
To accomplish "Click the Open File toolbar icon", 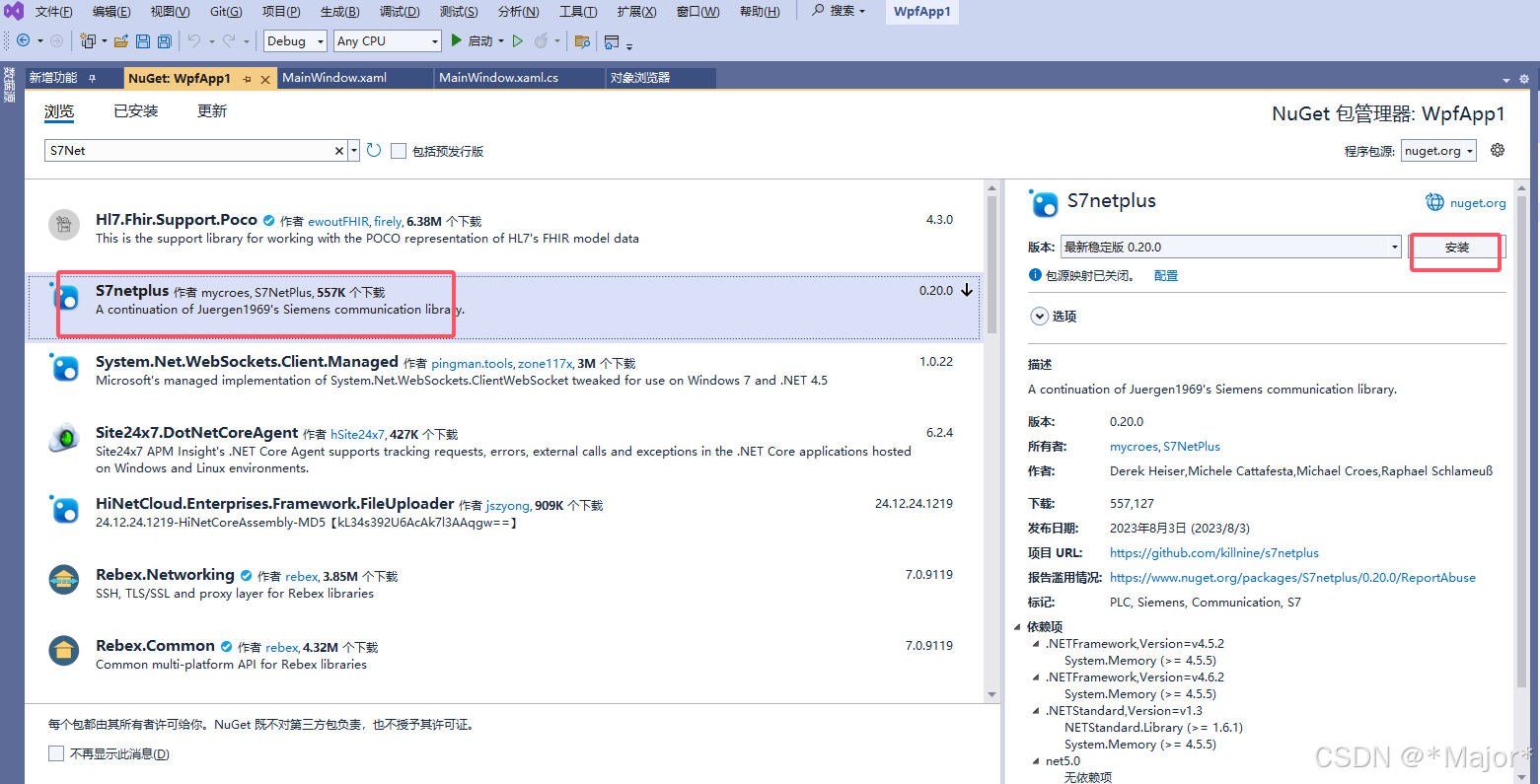I will click(x=122, y=40).
